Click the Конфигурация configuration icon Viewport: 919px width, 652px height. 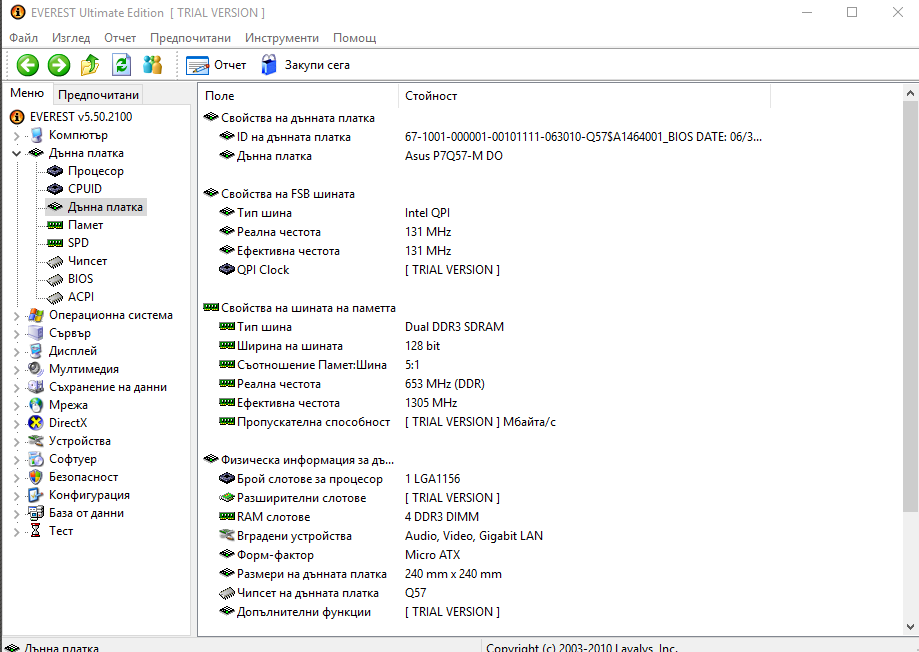click(36, 495)
